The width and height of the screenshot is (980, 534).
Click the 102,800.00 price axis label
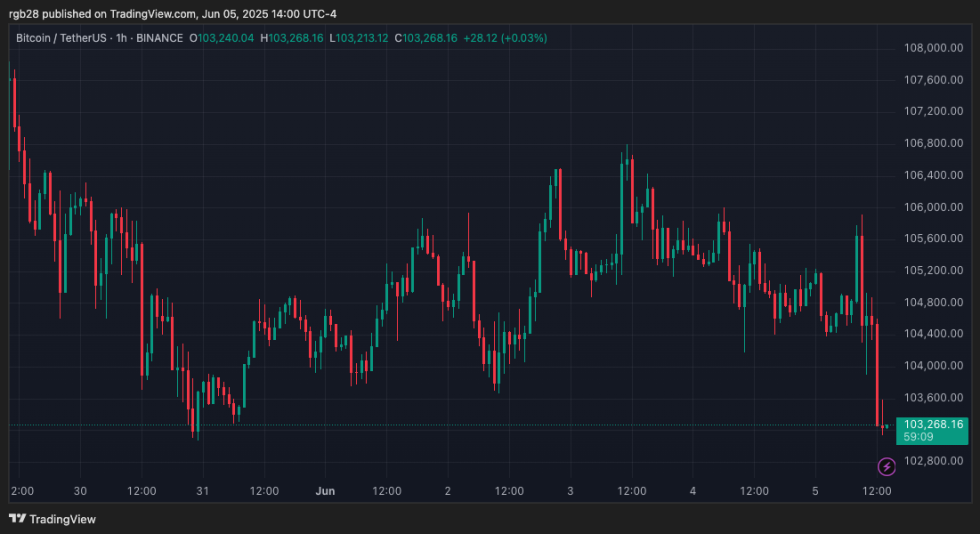pos(933,461)
